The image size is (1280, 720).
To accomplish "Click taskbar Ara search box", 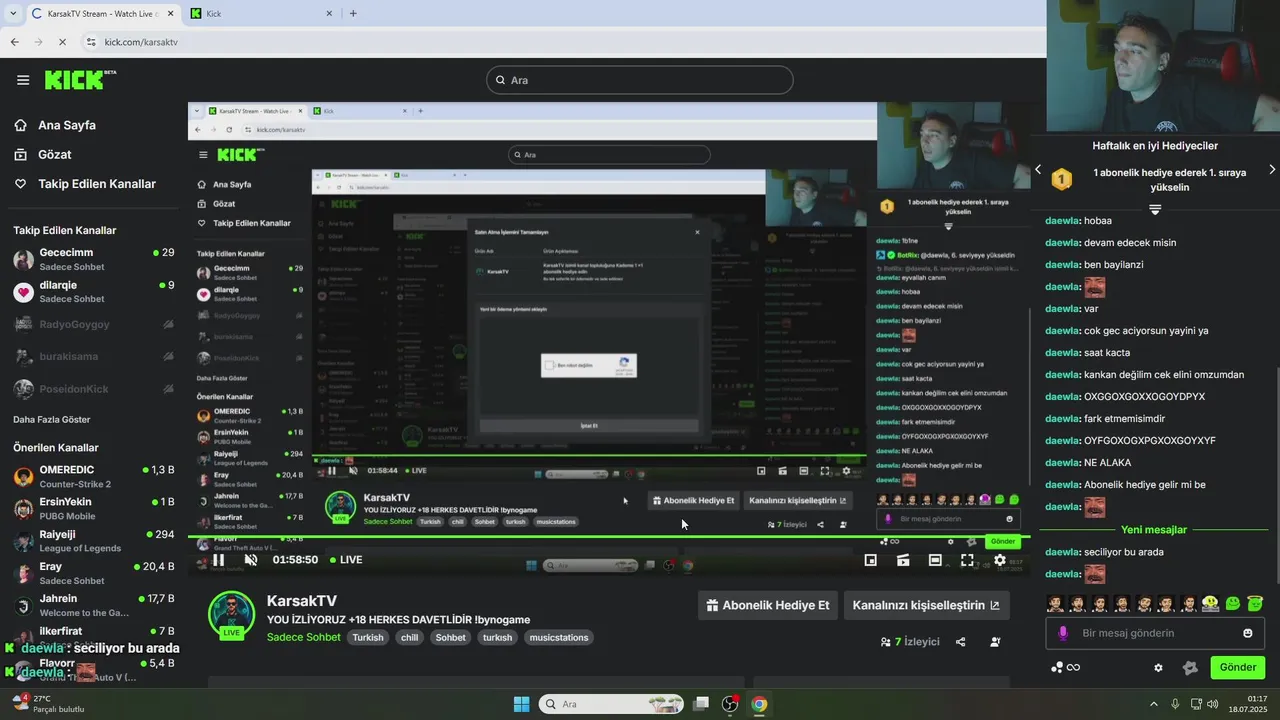I will coord(611,704).
